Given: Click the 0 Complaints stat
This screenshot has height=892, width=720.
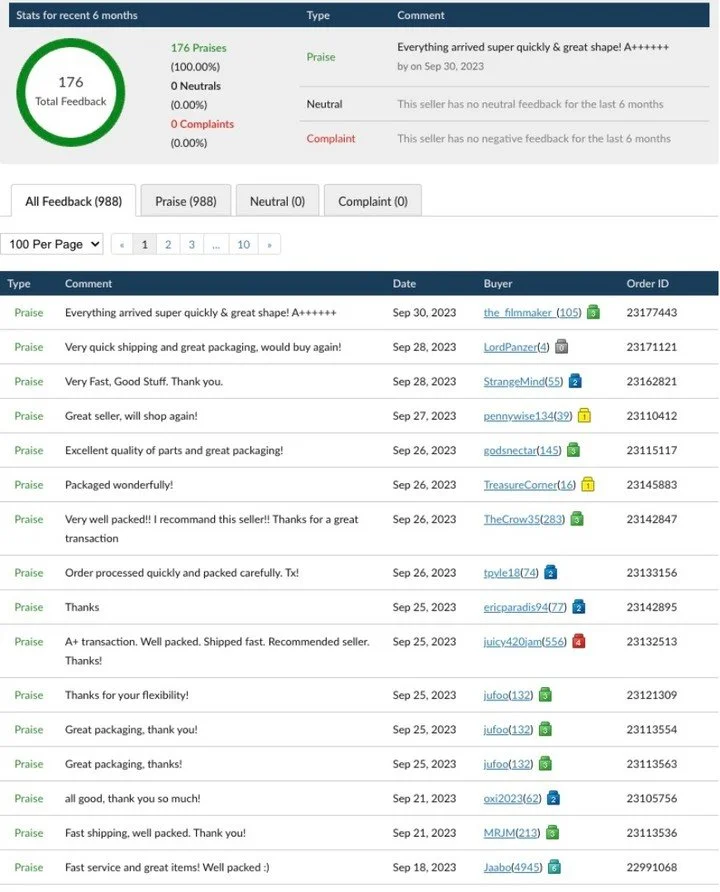Looking at the screenshot, I should (x=202, y=124).
